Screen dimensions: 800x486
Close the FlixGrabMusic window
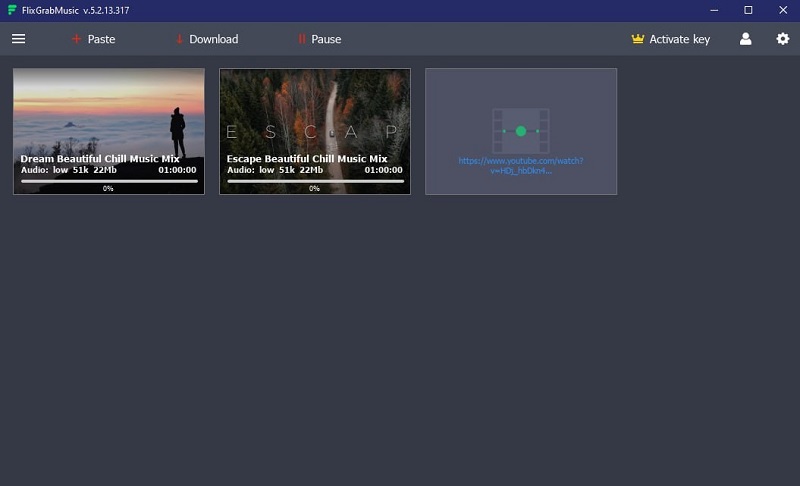783,10
